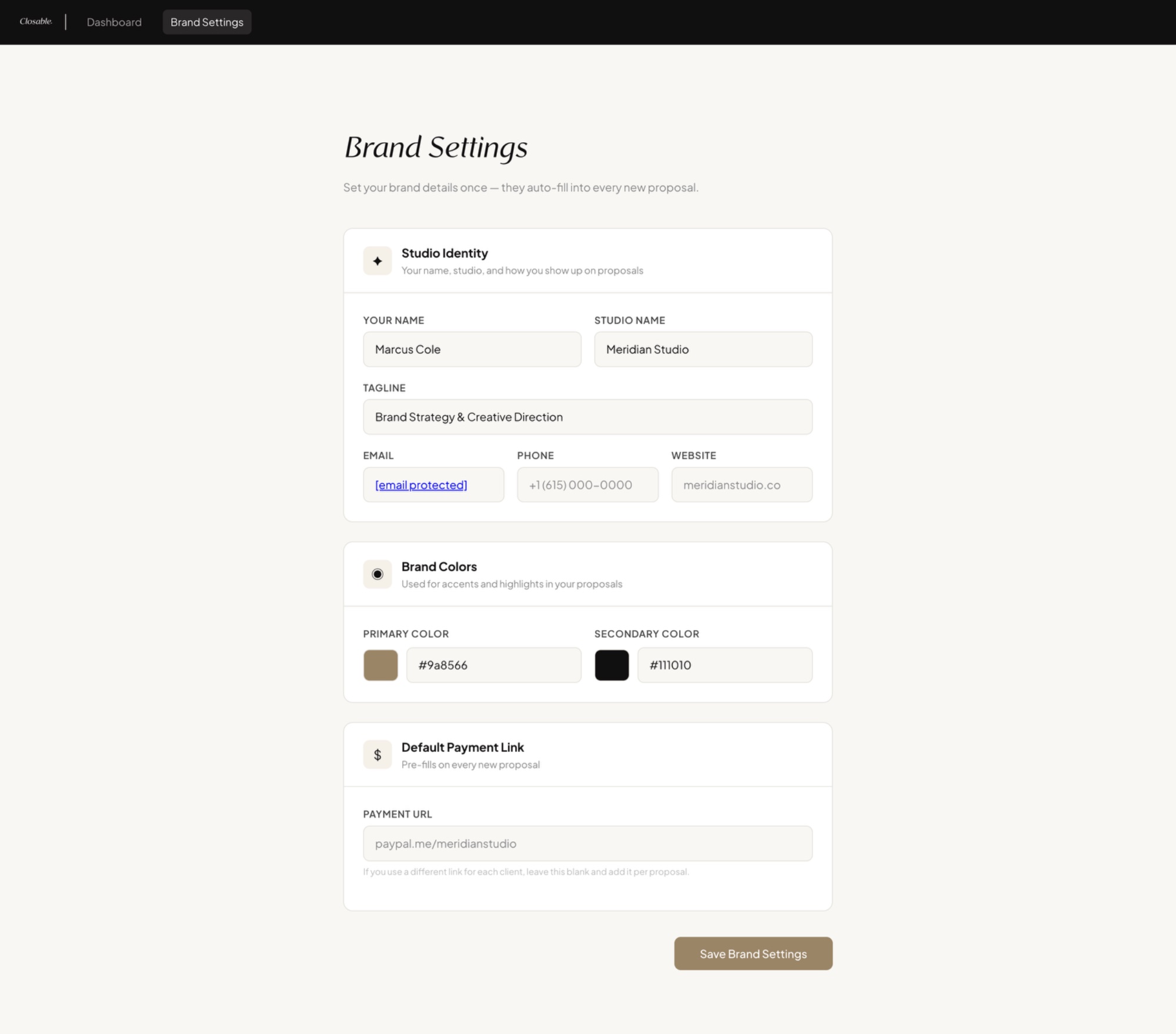
Task: Focus the Your Name field with Marcus Cole
Action: pos(472,349)
